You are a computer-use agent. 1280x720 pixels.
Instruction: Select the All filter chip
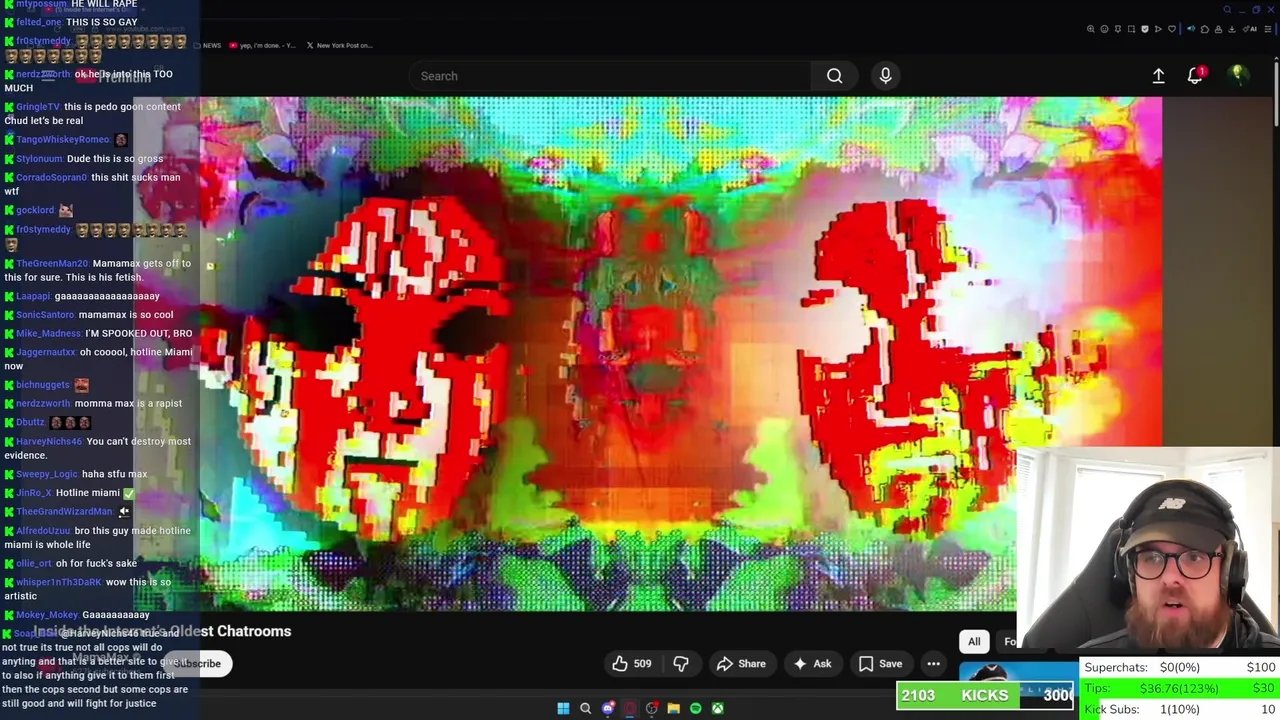coord(974,642)
